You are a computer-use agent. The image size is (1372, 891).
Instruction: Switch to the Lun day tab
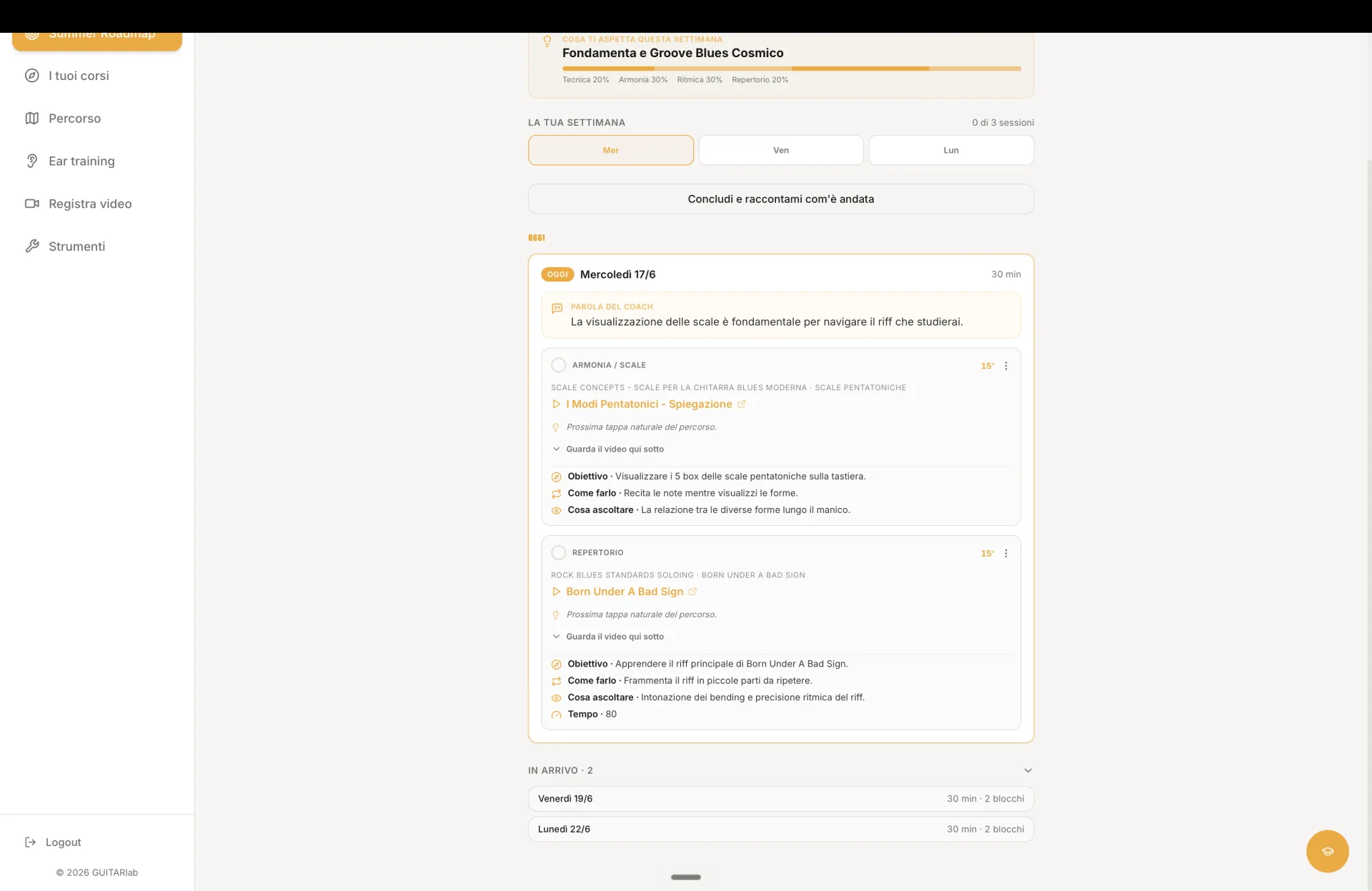click(950, 151)
